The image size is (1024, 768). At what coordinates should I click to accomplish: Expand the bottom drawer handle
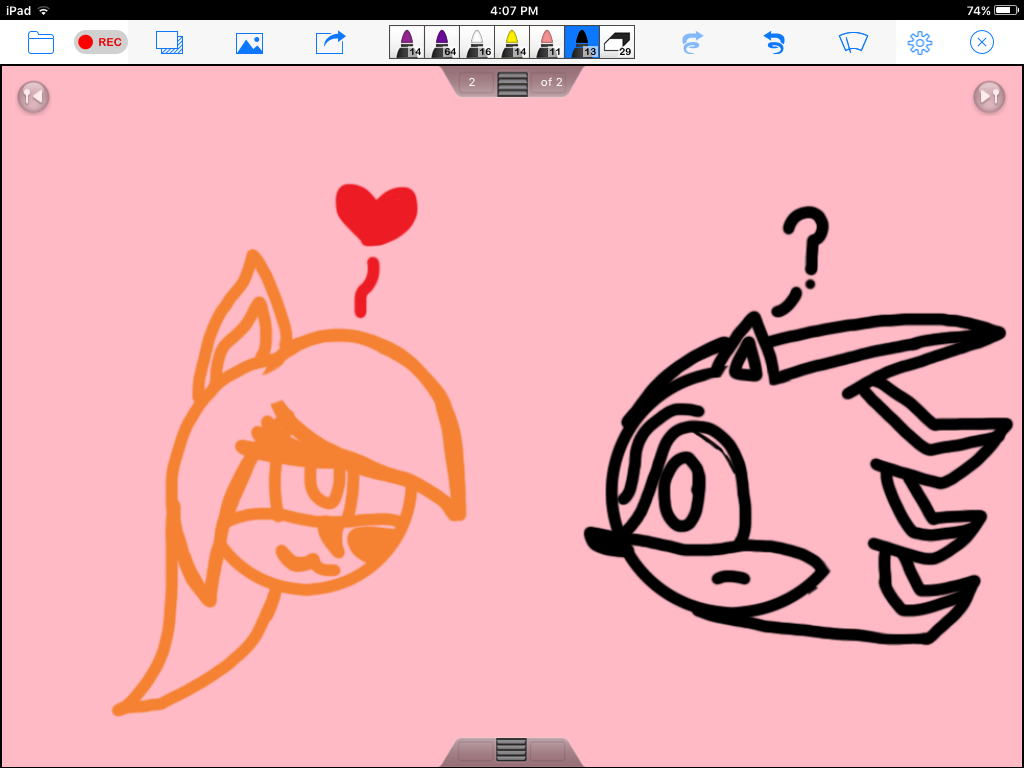tap(511, 750)
